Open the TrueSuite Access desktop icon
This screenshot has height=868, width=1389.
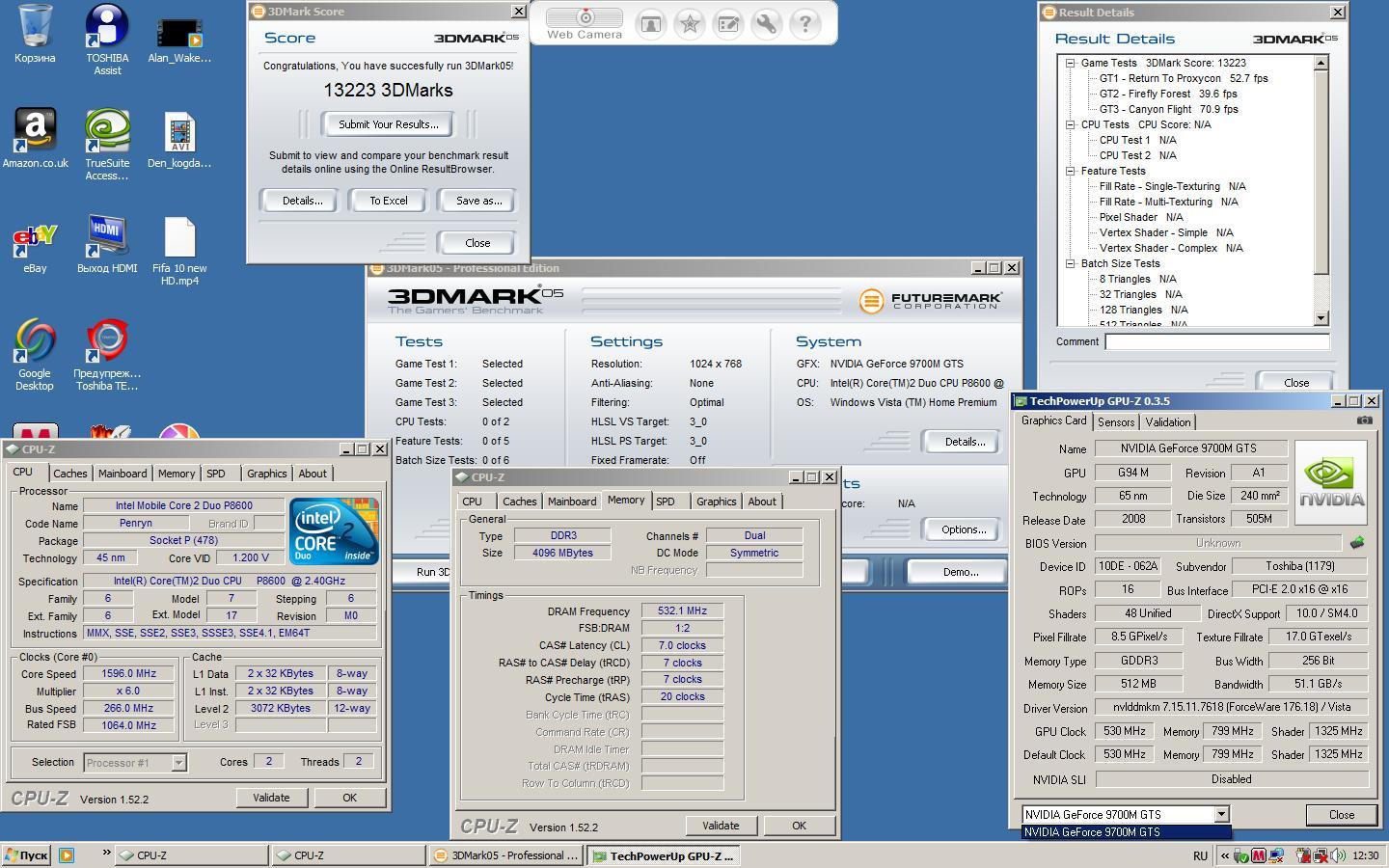point(107,145)
